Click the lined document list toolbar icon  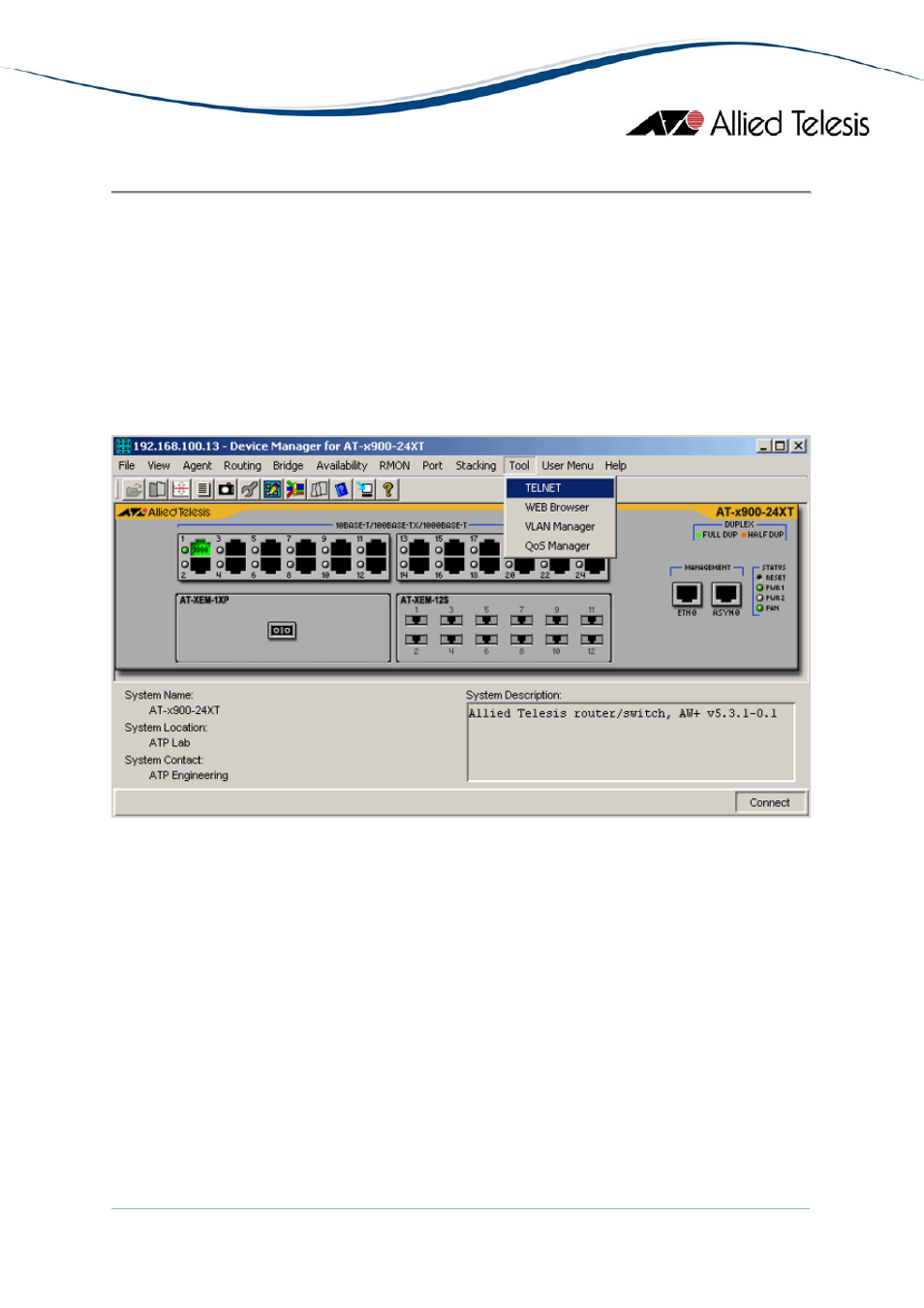(x=203, y=490)
